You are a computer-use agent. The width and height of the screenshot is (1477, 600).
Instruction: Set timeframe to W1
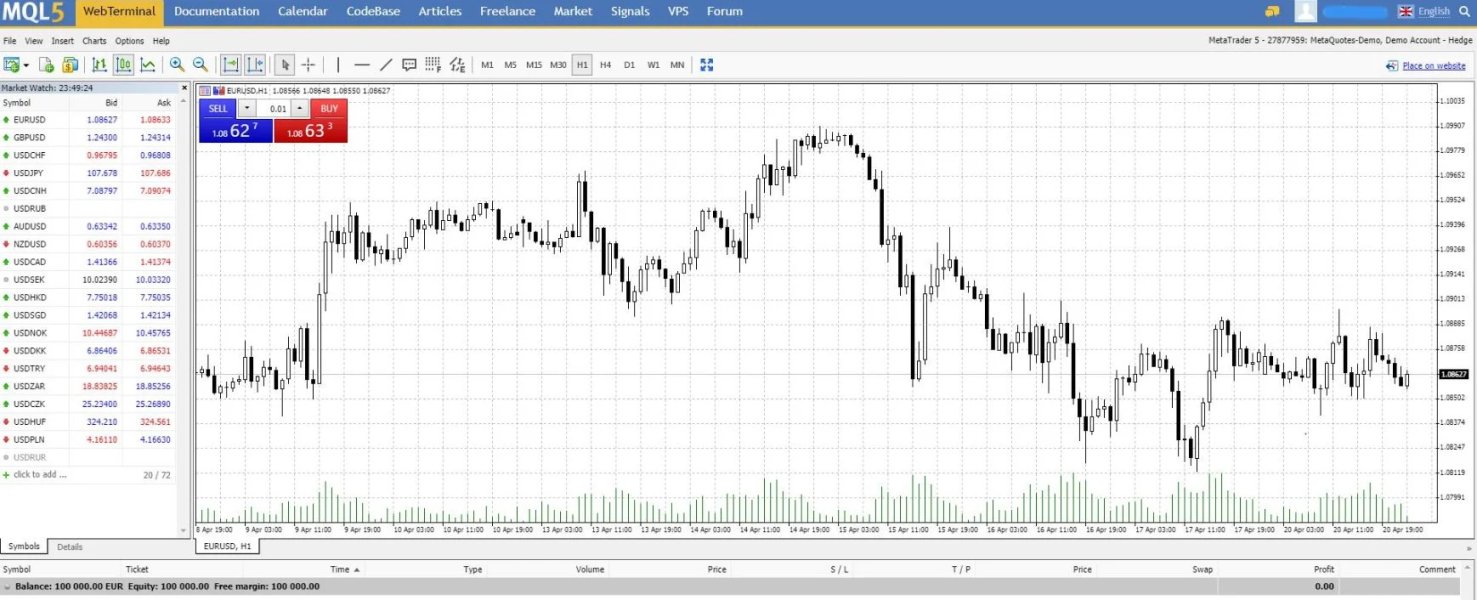point(653,65)
